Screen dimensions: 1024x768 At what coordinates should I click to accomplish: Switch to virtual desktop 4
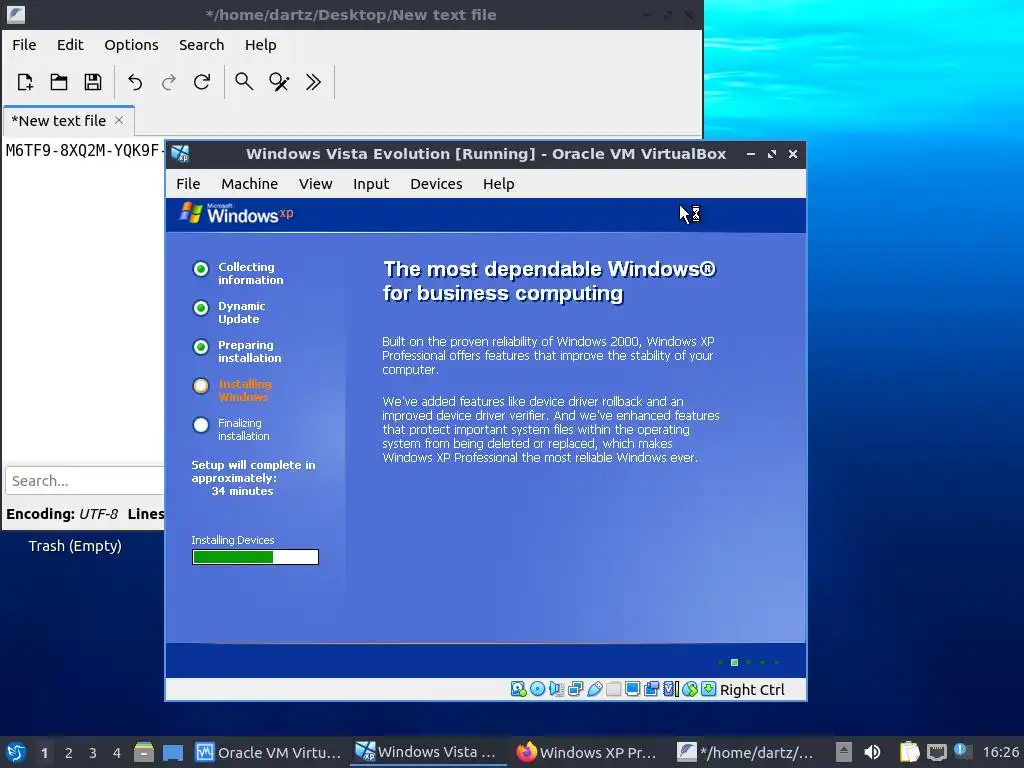[x=117, y=753]
